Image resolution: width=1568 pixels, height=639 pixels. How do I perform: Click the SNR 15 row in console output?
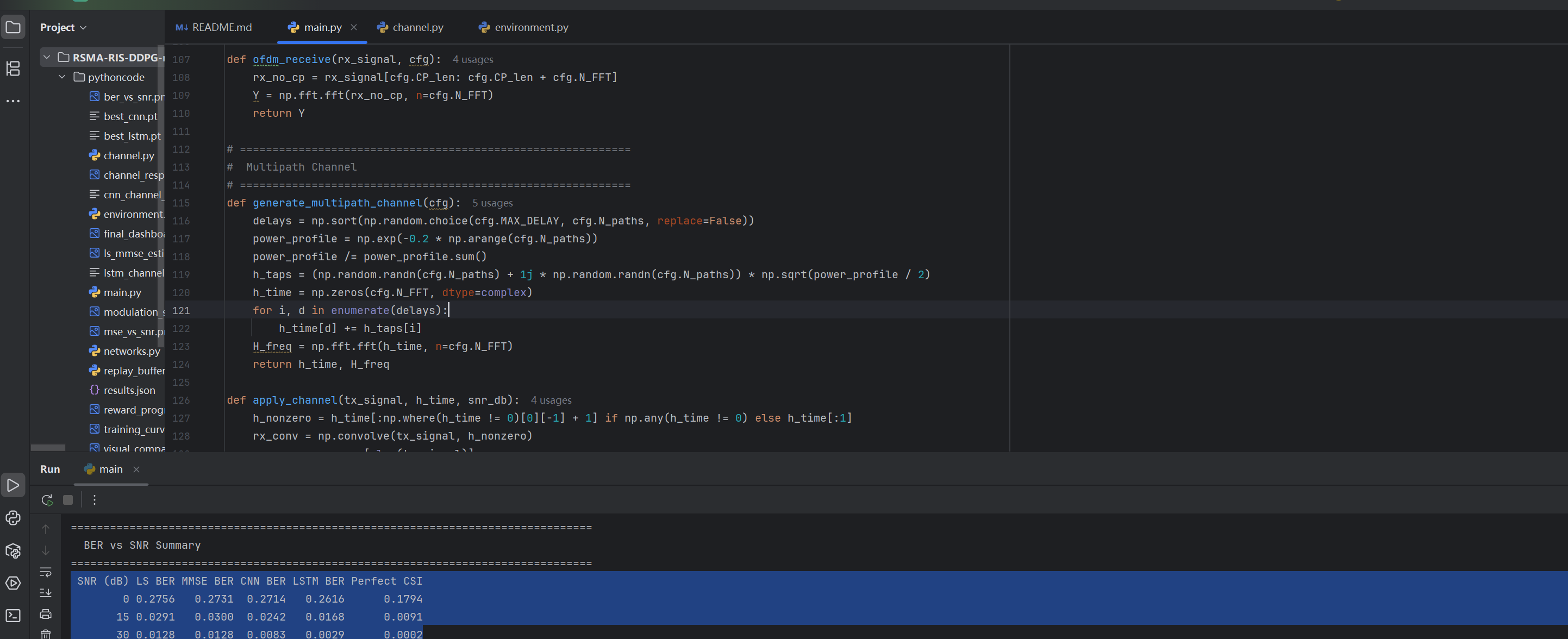pyautogui.click(x=269, y=617)
